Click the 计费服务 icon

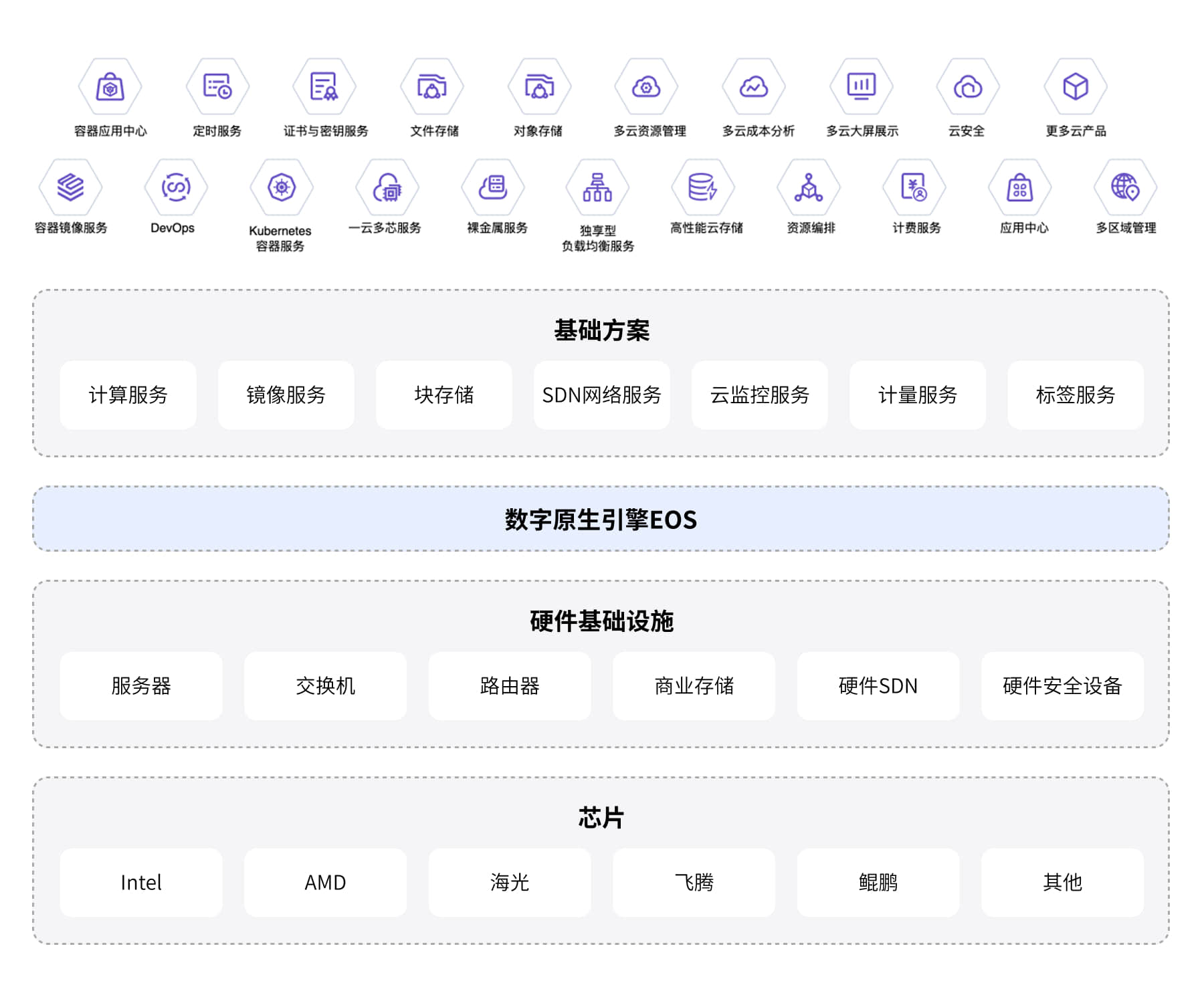tap(914, 187)
